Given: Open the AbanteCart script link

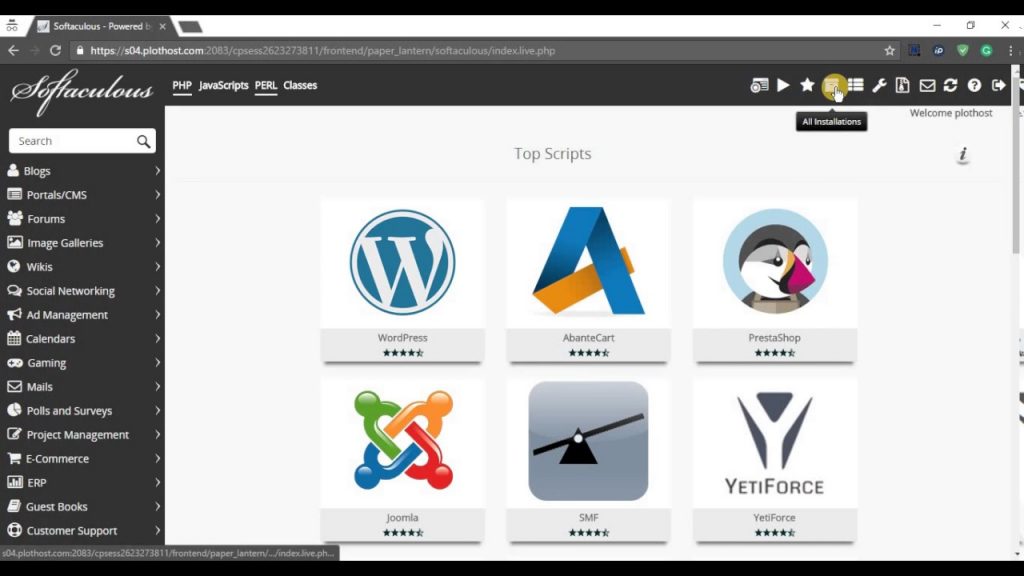Looking at the screenshot, I should 588,338.
